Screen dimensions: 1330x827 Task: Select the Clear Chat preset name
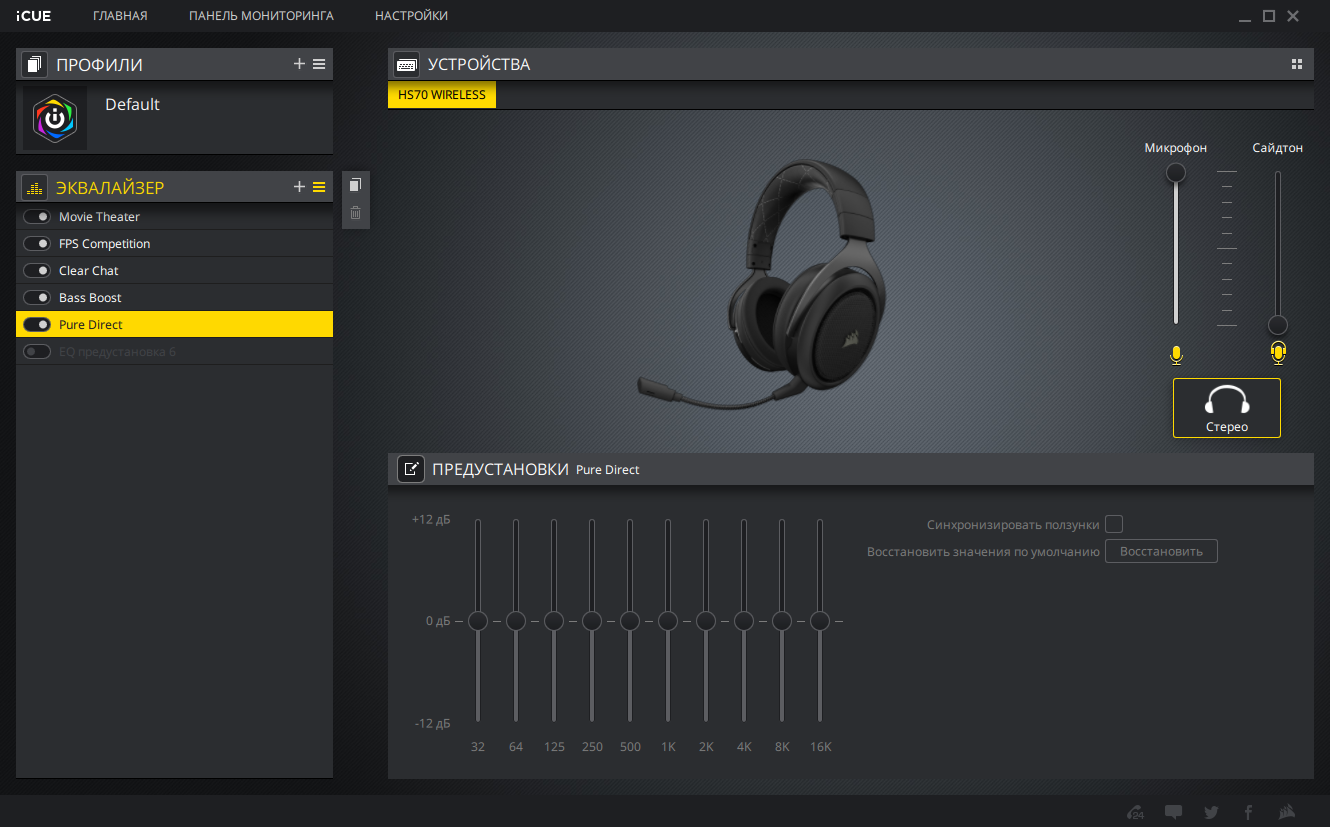[89, 271]
